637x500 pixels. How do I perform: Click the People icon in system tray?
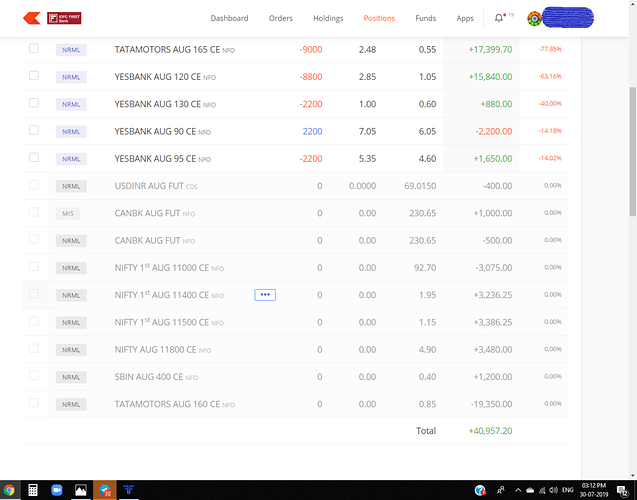(500, 490)
